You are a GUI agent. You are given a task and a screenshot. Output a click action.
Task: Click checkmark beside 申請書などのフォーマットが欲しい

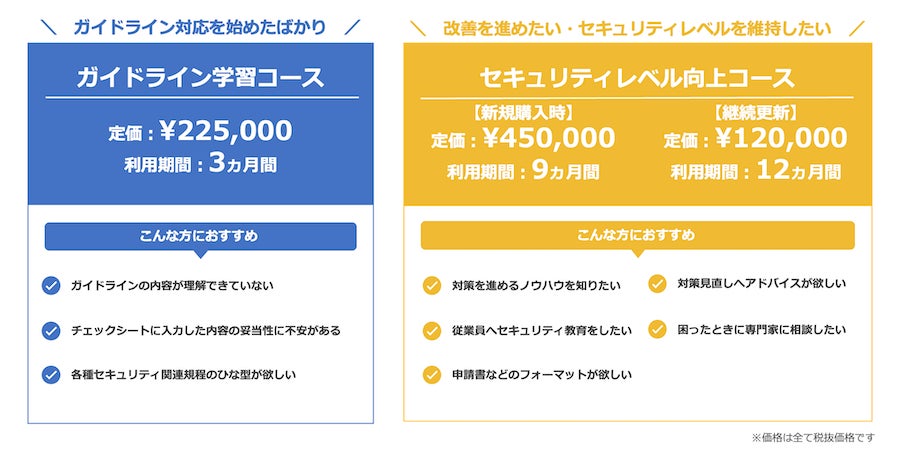[x=432, y=375]
